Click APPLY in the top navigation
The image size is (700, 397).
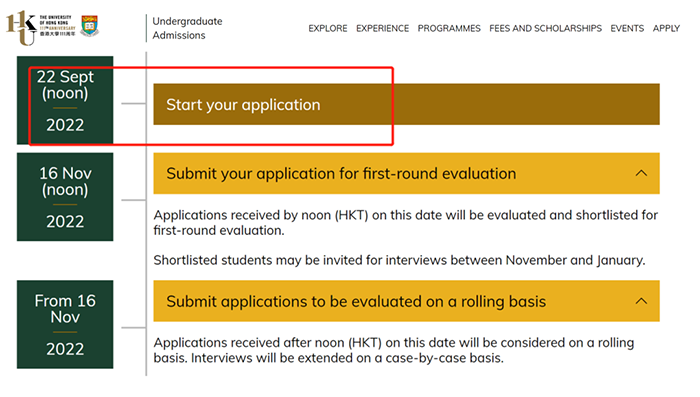click(x=666, y=28)
